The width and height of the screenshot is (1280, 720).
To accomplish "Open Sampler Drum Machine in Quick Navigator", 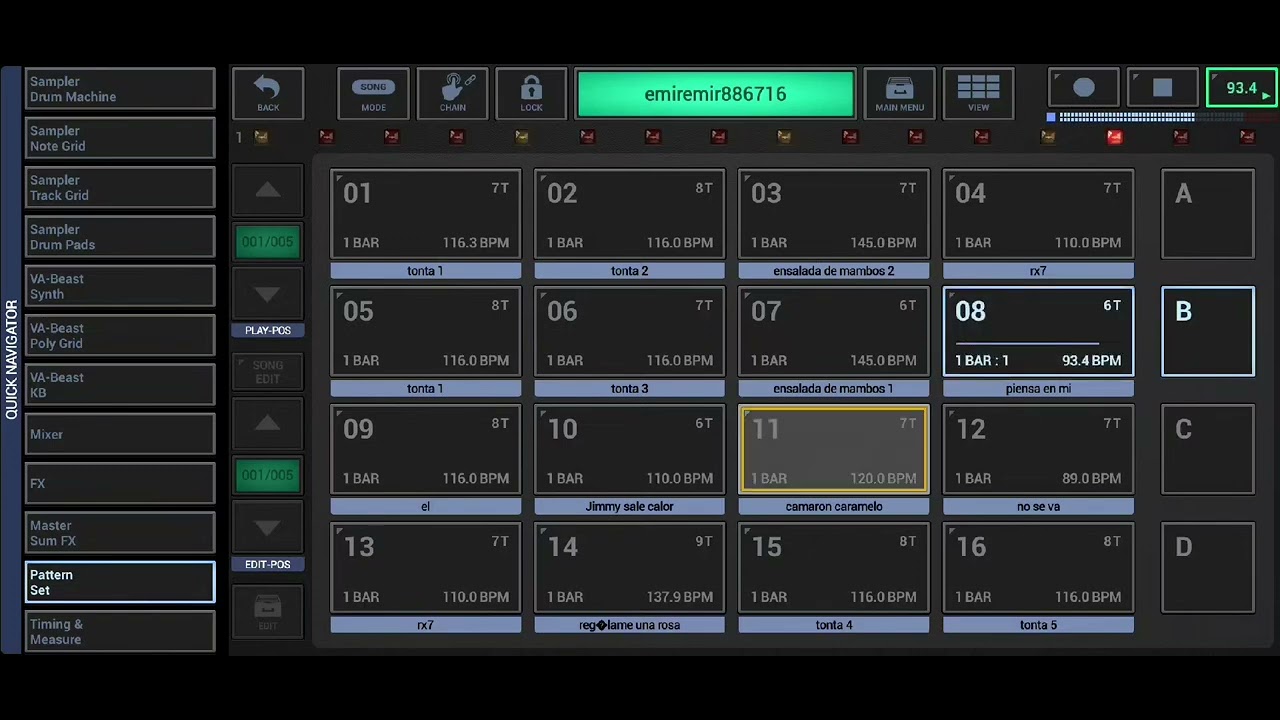I will (x=120, y=89).
